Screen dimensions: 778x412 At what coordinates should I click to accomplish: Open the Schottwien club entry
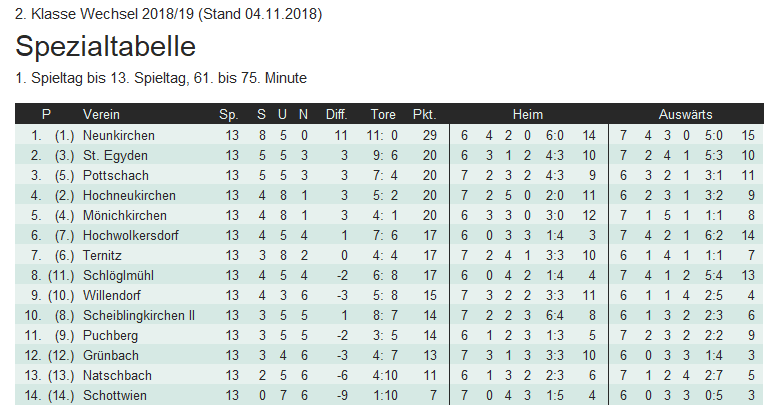(115, 395)
